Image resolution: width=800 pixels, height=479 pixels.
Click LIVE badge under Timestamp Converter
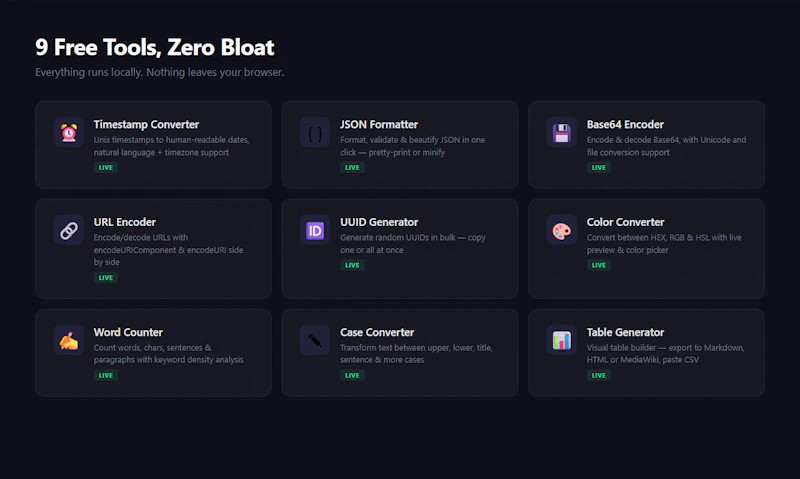(106, 167)
